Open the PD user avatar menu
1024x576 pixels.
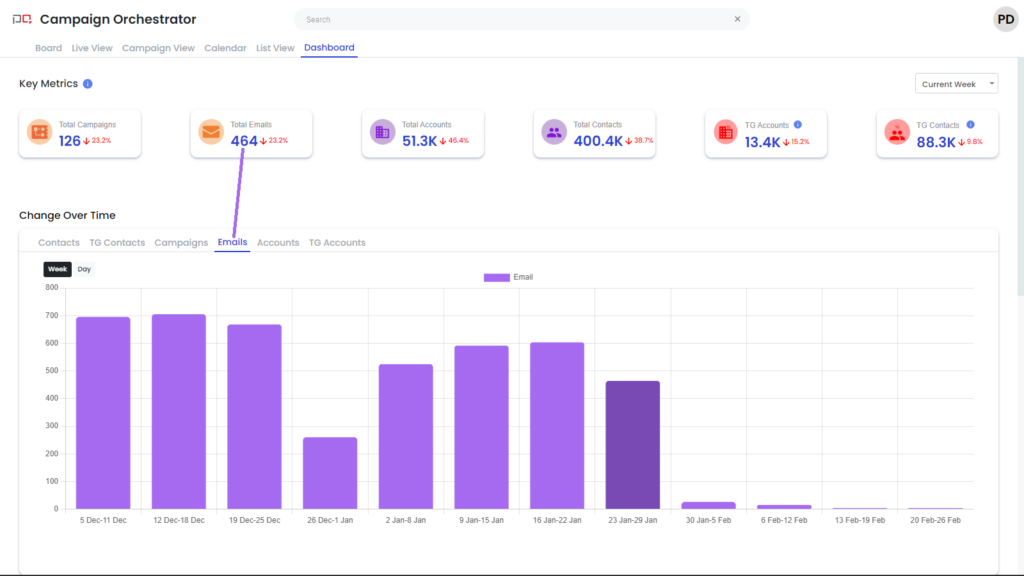click(1005, 19)
